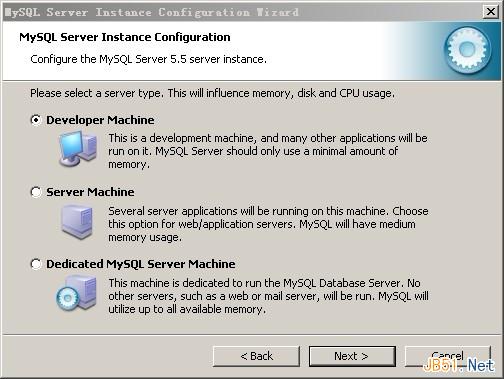504x379 pixels.
Task: Click the Server Machine tower icon
Action: click(77, 222)
